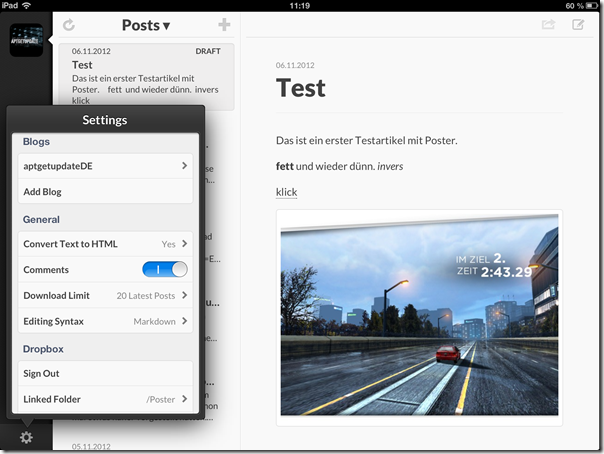Tap the edit post pencil icon
The image size is (604, 454).
click(578, 25)
